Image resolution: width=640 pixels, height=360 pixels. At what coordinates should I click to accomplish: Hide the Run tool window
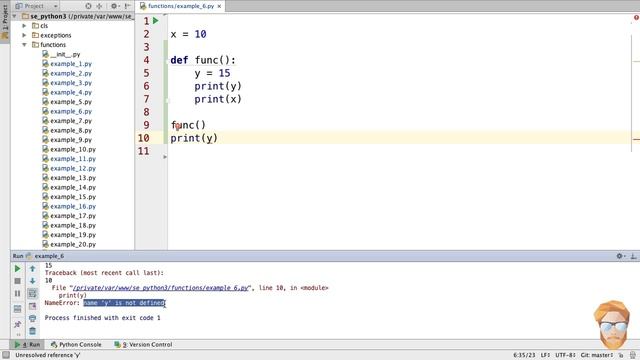633,256
